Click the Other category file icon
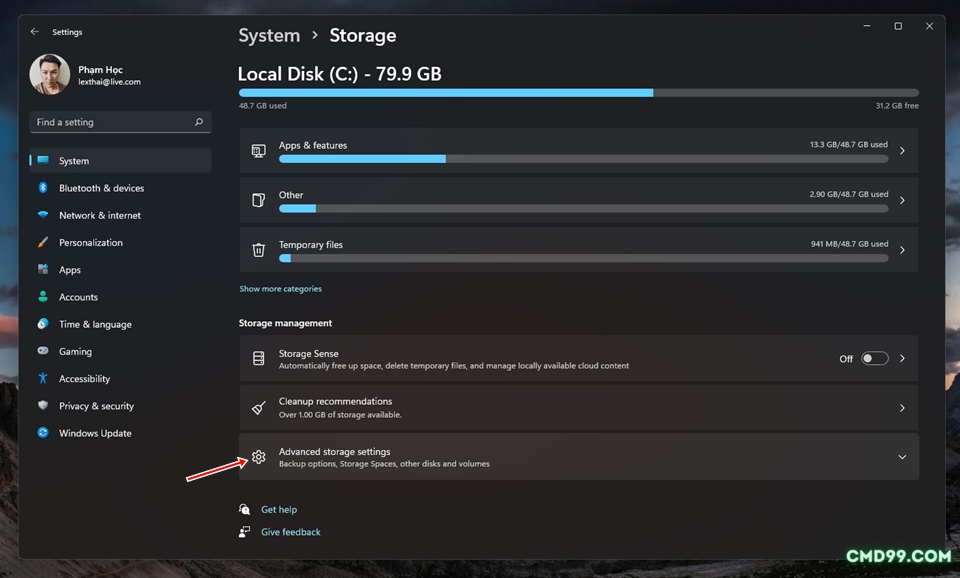 coord(258,200)
